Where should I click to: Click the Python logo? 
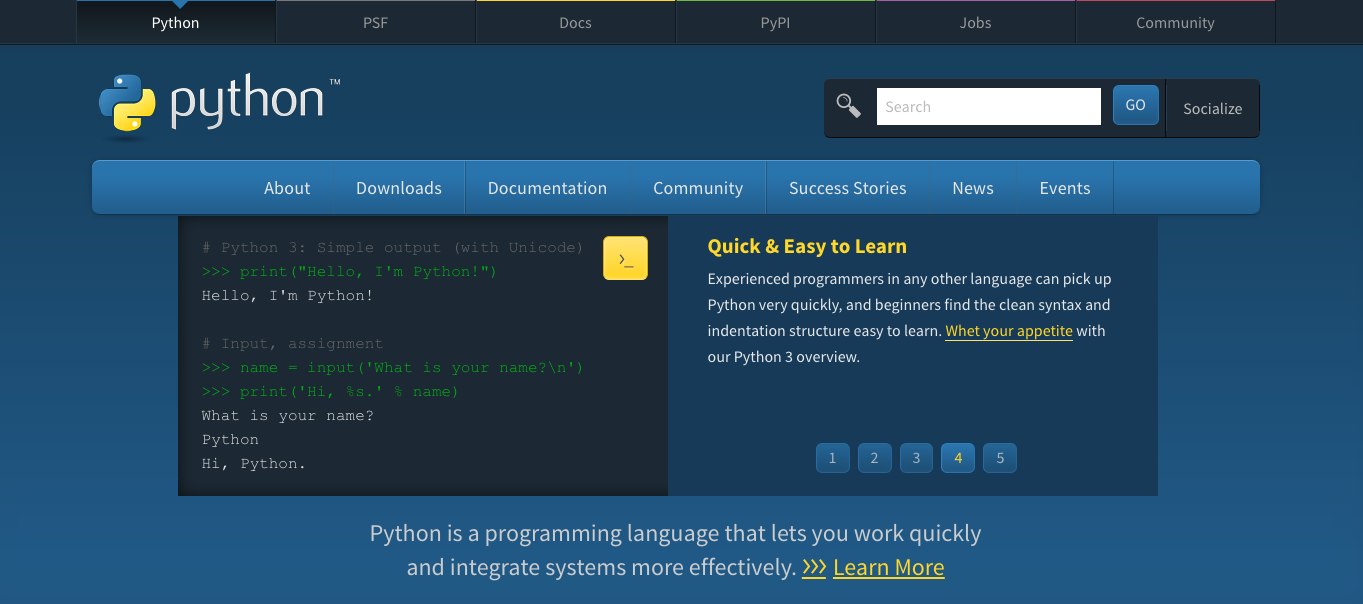219,103
